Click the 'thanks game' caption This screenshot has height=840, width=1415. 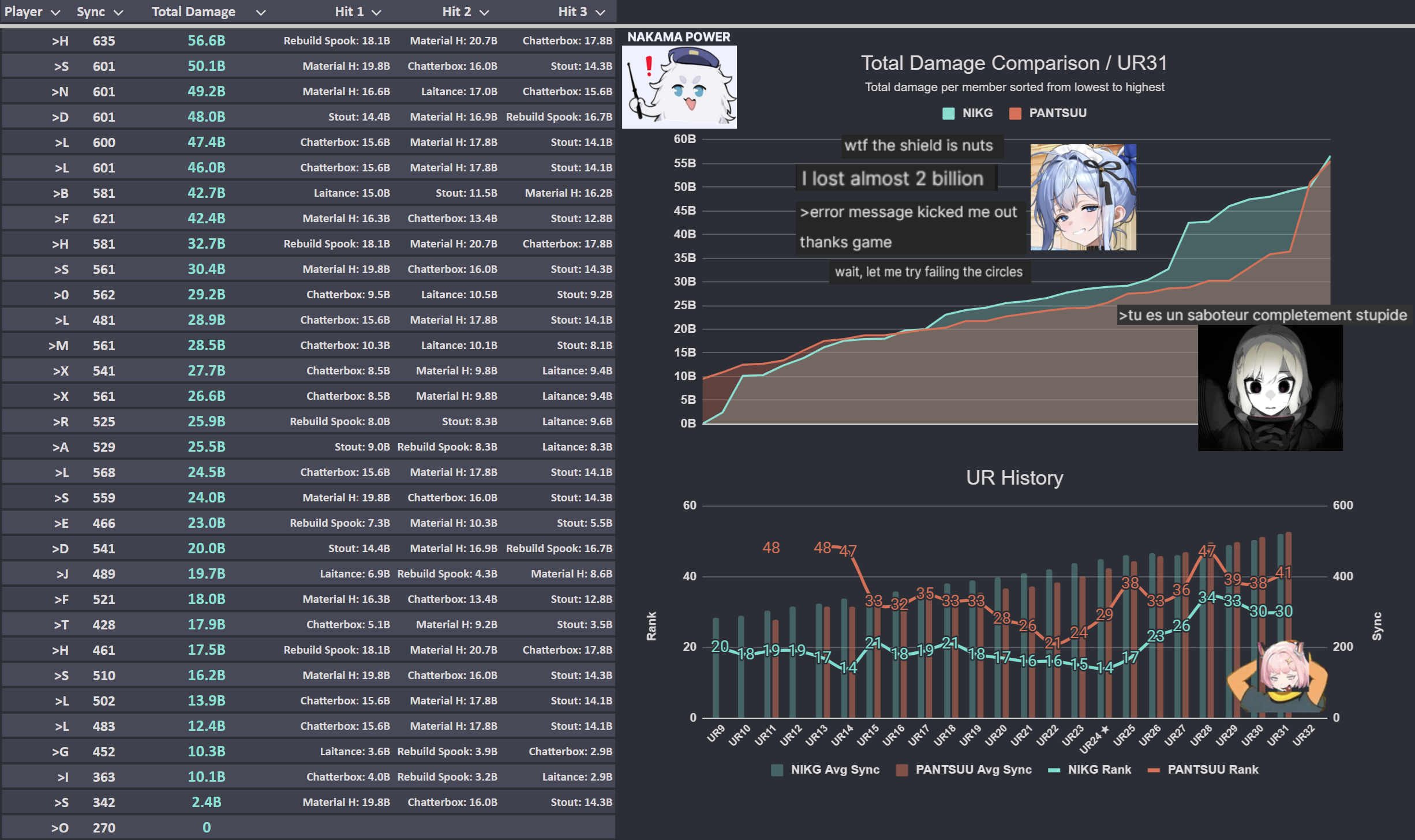[x=845, y=242]
